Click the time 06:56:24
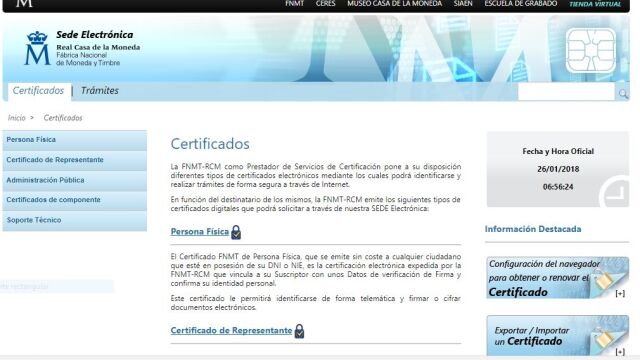 (x=558, y=187)
